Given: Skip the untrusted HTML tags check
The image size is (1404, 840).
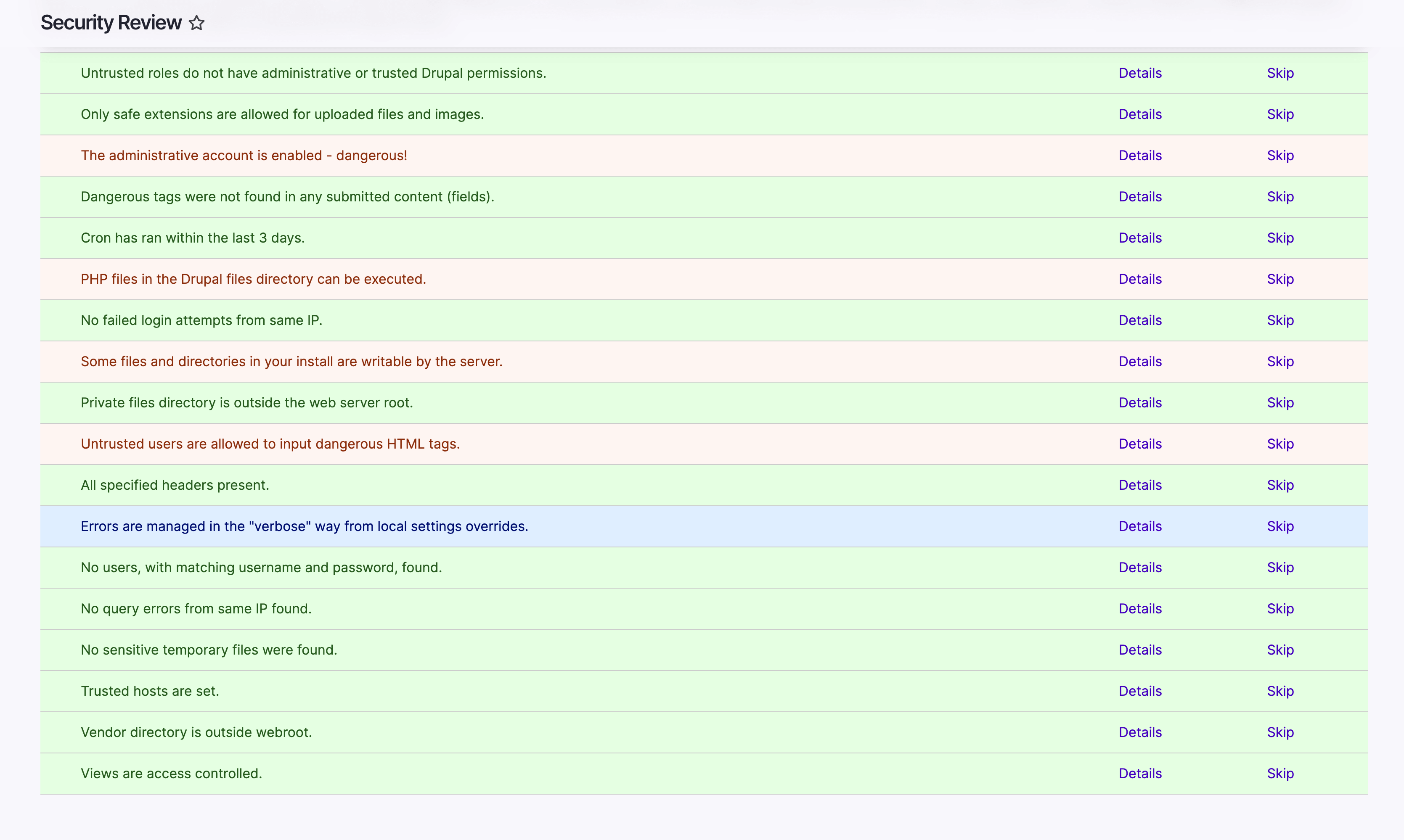Looking at the screenshot, I should tap(1281, 443).
